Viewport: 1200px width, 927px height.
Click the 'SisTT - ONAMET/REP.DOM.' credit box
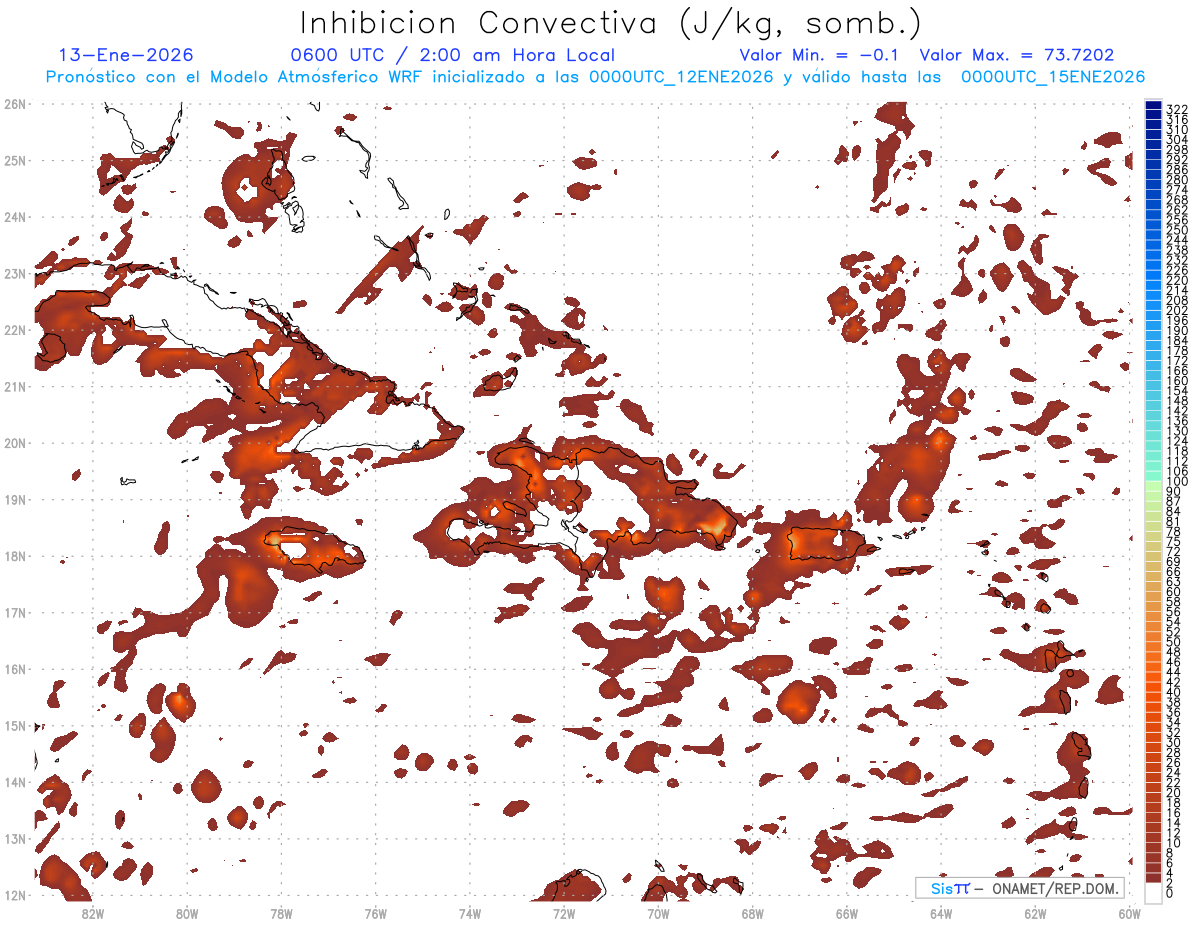[x=1020, y=888]
